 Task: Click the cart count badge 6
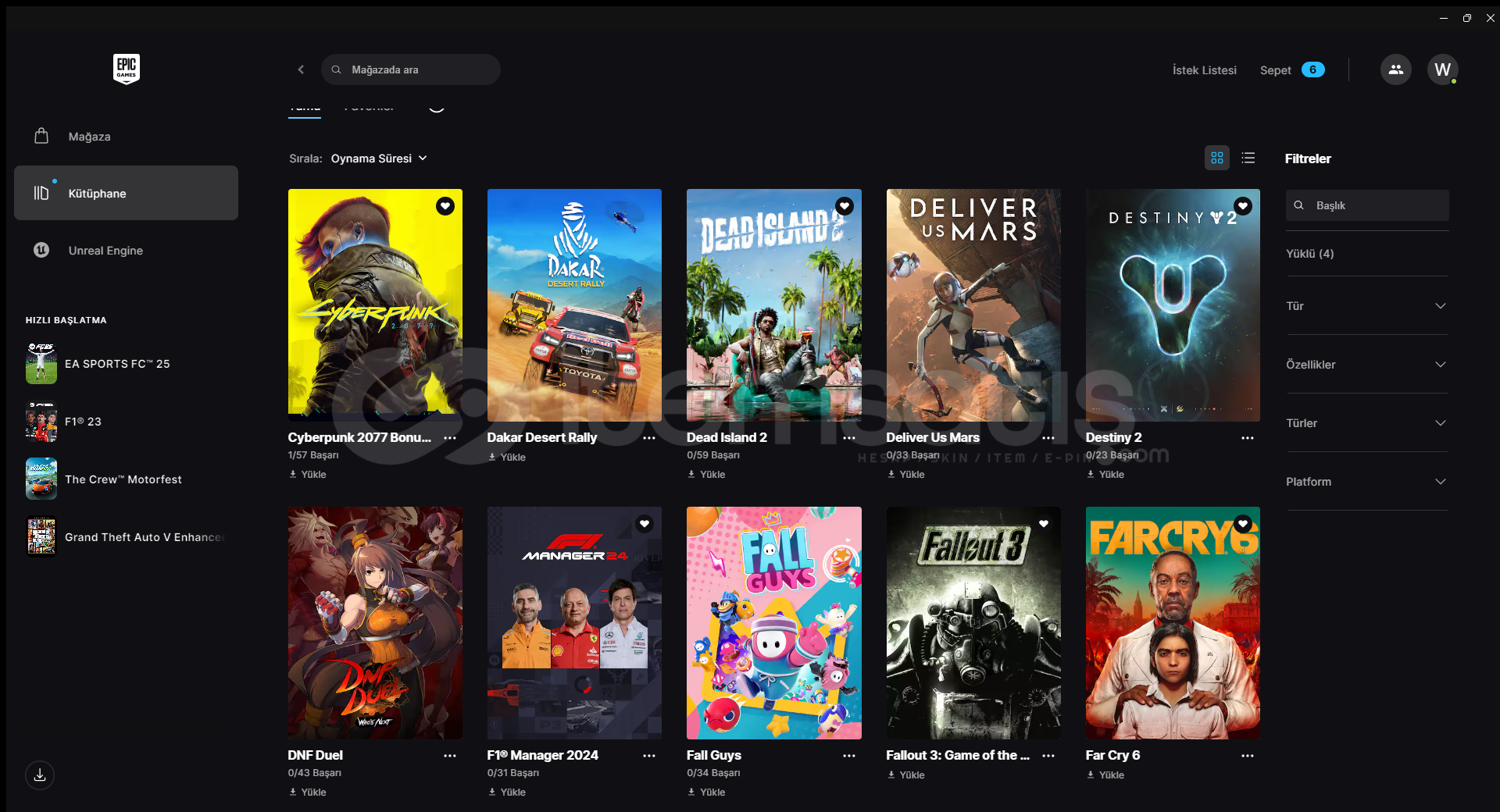1312,69
